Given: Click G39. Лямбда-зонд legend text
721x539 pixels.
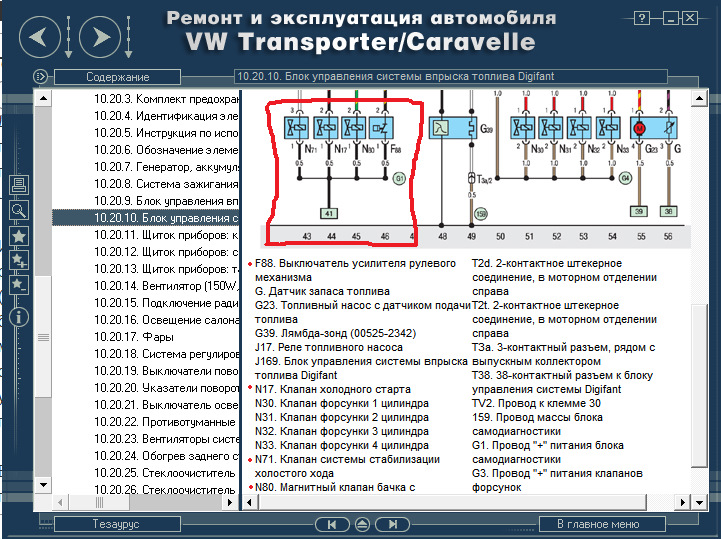Looking at the screenshot, I should coord(335,333).
